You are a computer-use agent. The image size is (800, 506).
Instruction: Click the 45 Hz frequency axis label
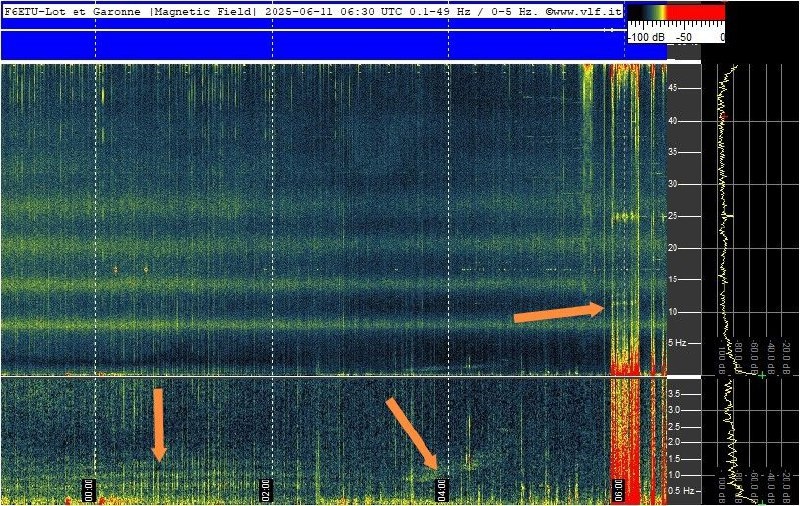[672, 88]
